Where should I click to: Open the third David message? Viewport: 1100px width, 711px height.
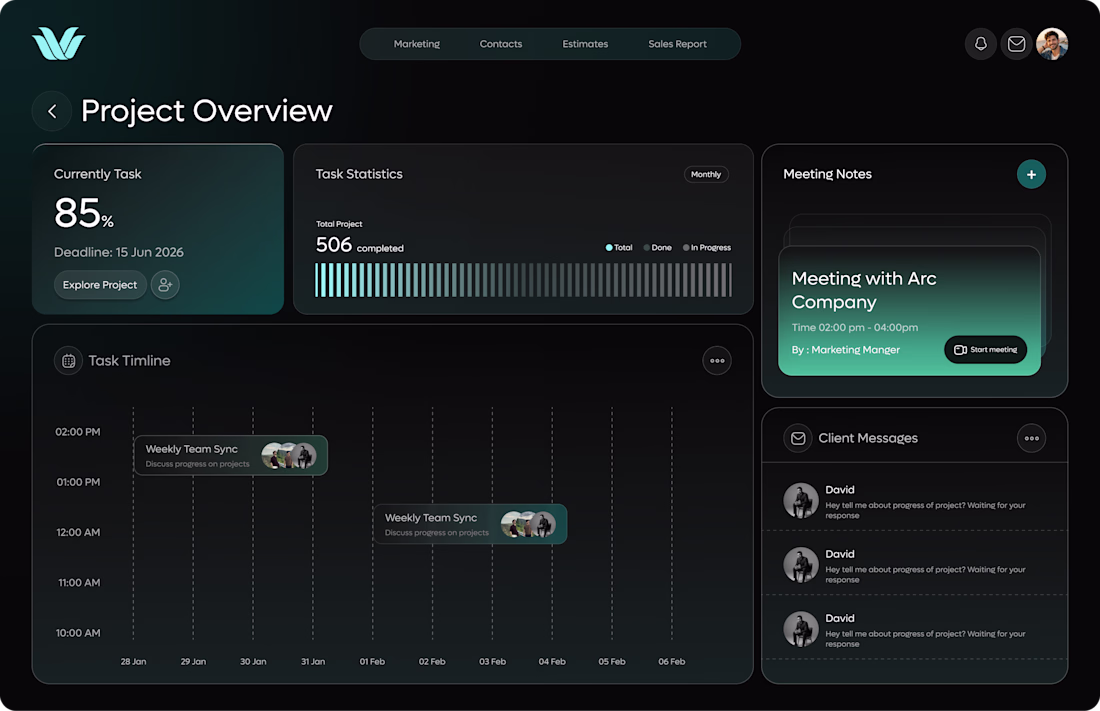915,629
